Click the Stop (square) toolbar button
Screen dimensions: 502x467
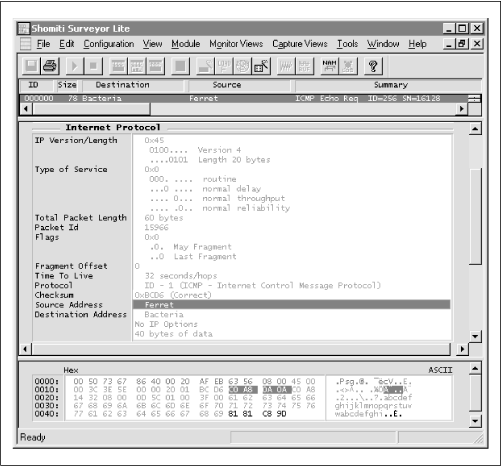(93, 66)
